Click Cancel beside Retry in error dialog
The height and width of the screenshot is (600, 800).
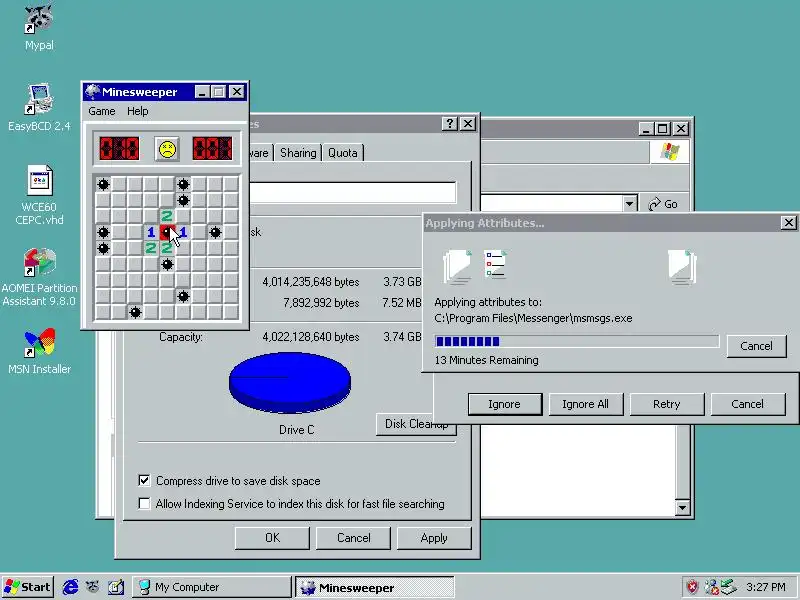coord(747,404)
